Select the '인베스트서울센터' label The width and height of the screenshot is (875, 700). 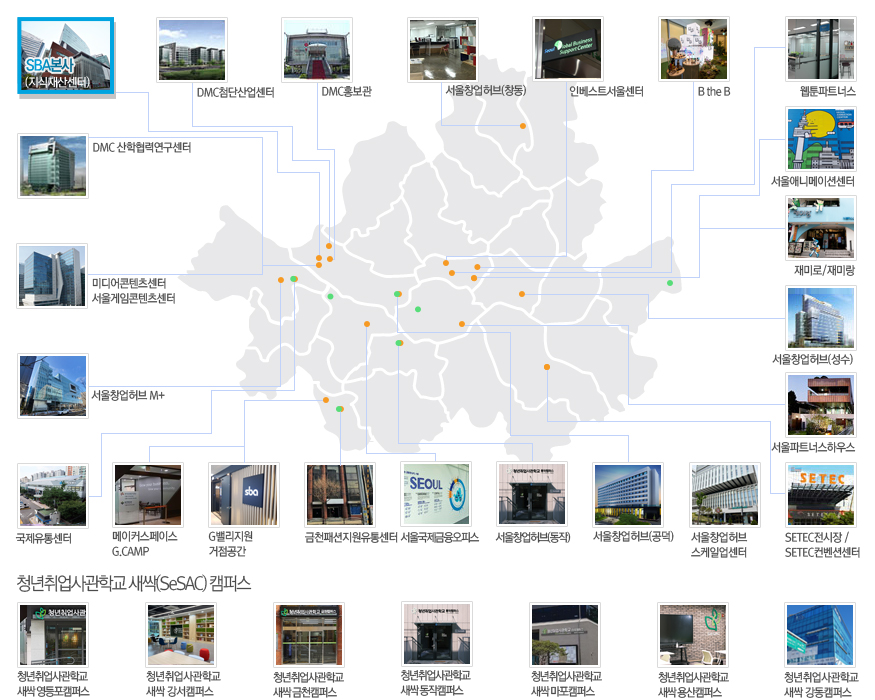point(606,92)
